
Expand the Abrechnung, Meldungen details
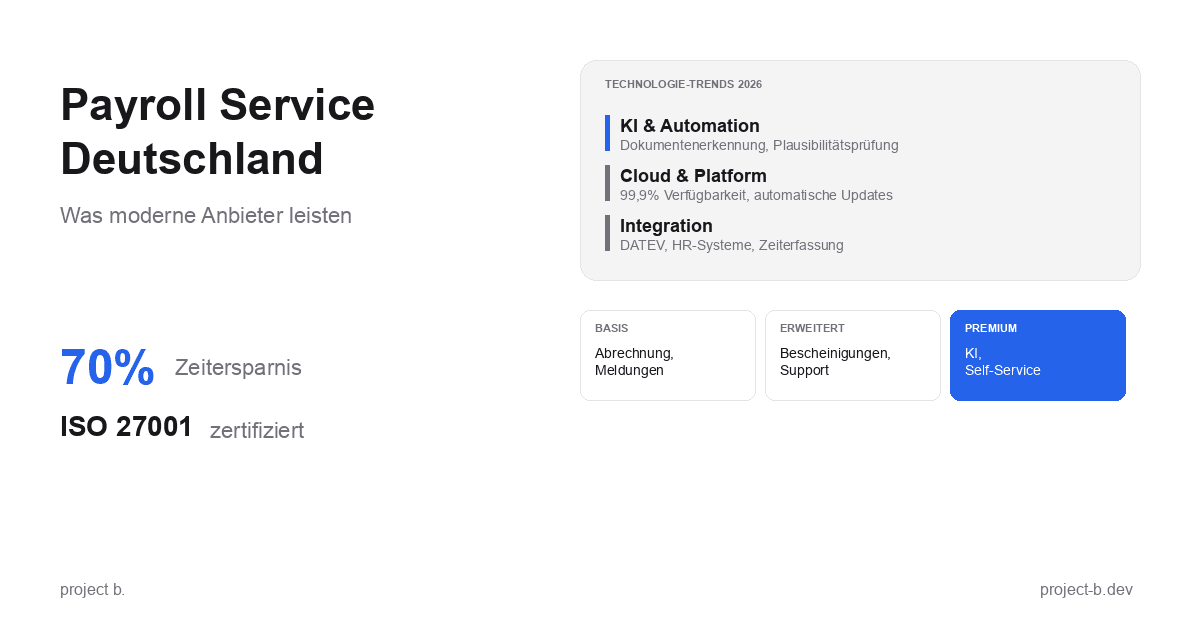coord(634,362)
